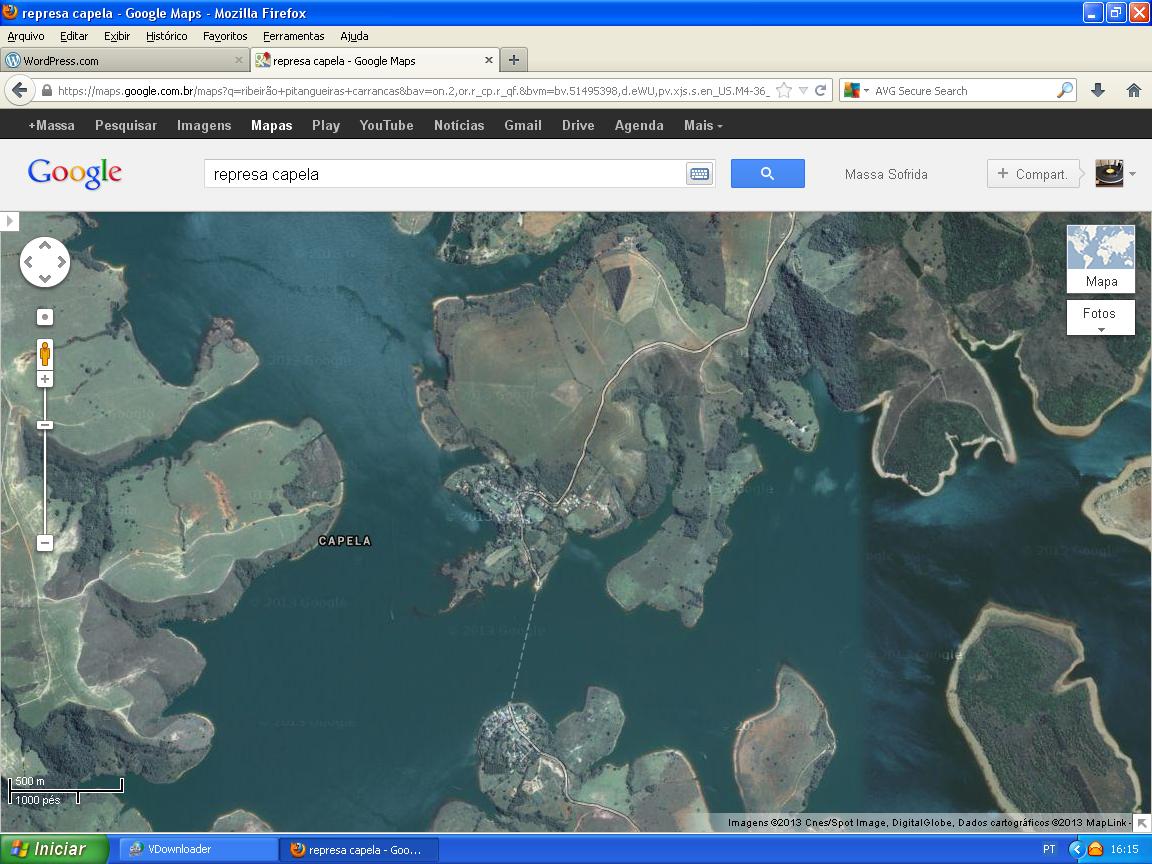Click the Firefox back arrow button

[x=19, y=90]
